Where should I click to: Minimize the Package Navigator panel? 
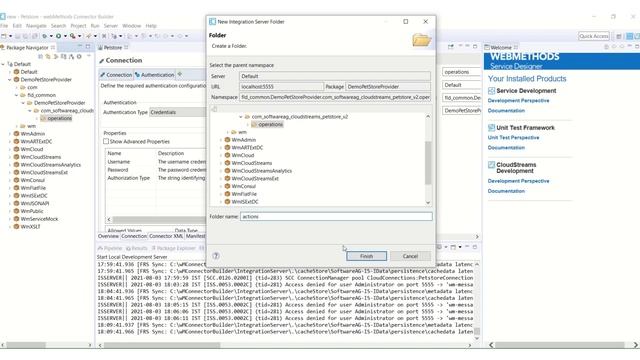point(80,47)
